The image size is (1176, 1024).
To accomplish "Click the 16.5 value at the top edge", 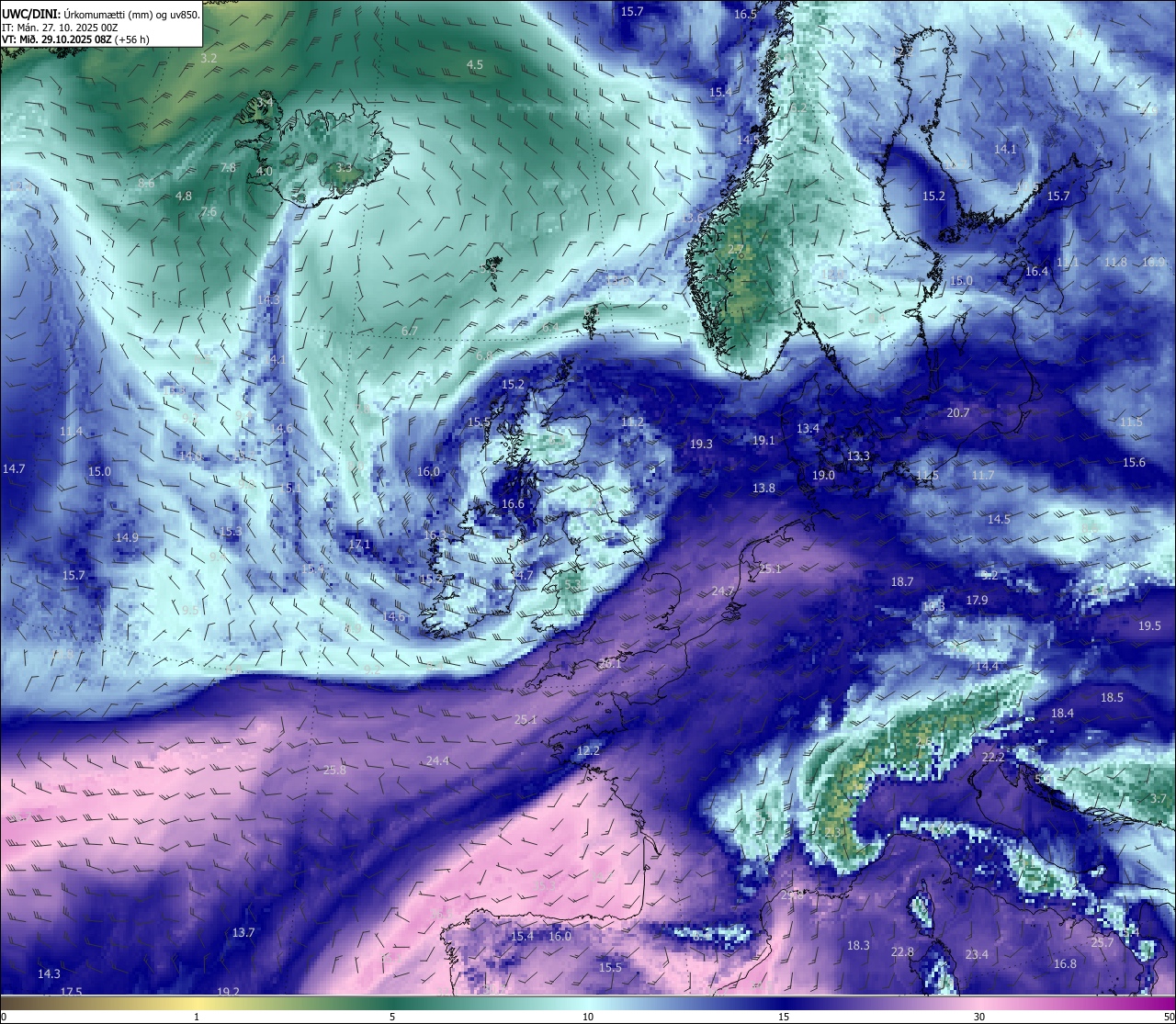I will (x=745, y=15).
